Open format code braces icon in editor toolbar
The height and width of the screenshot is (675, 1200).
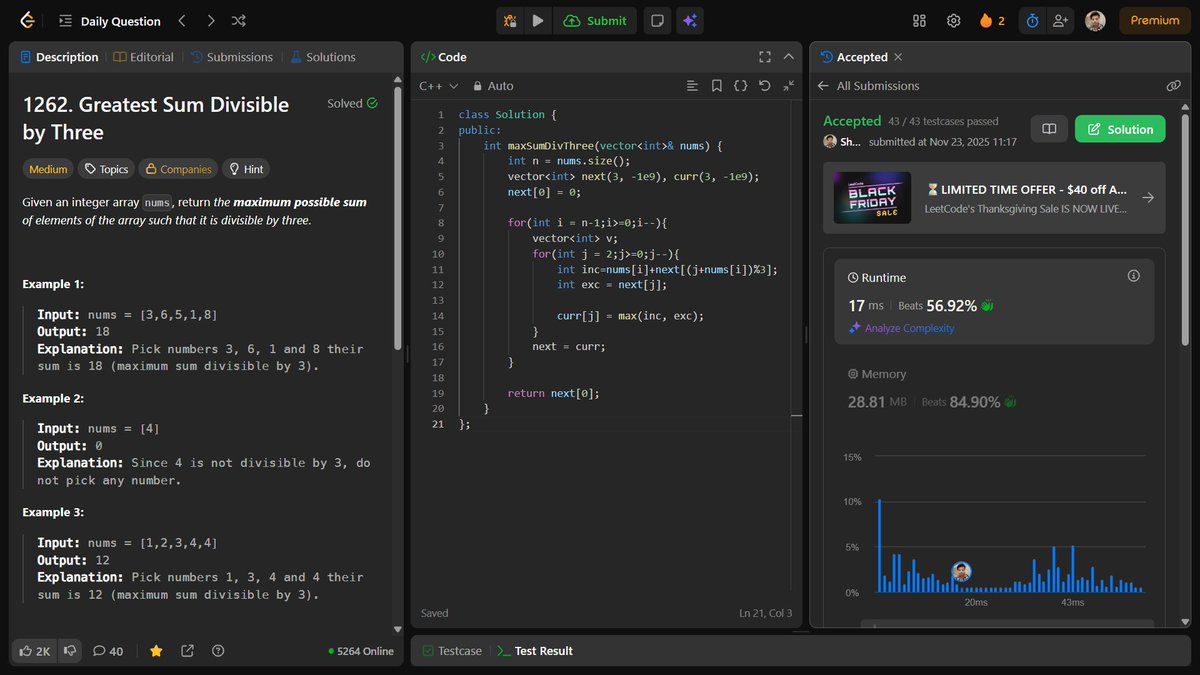tap(741, 86)
